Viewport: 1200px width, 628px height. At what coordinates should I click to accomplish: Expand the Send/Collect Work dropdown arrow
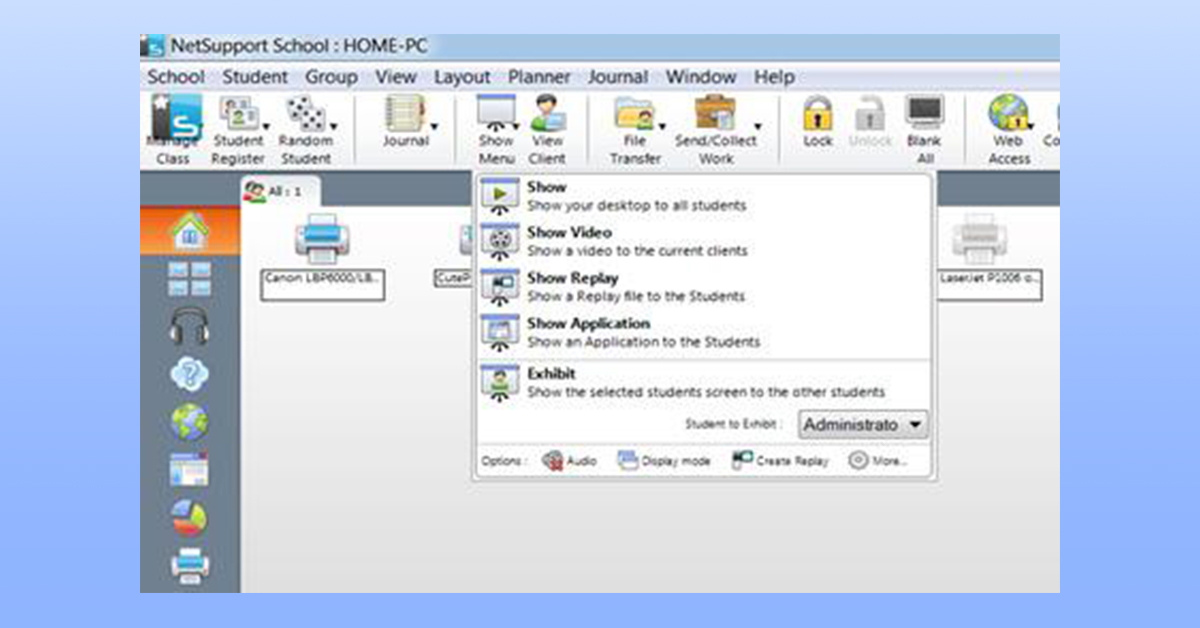pos(757,127)
